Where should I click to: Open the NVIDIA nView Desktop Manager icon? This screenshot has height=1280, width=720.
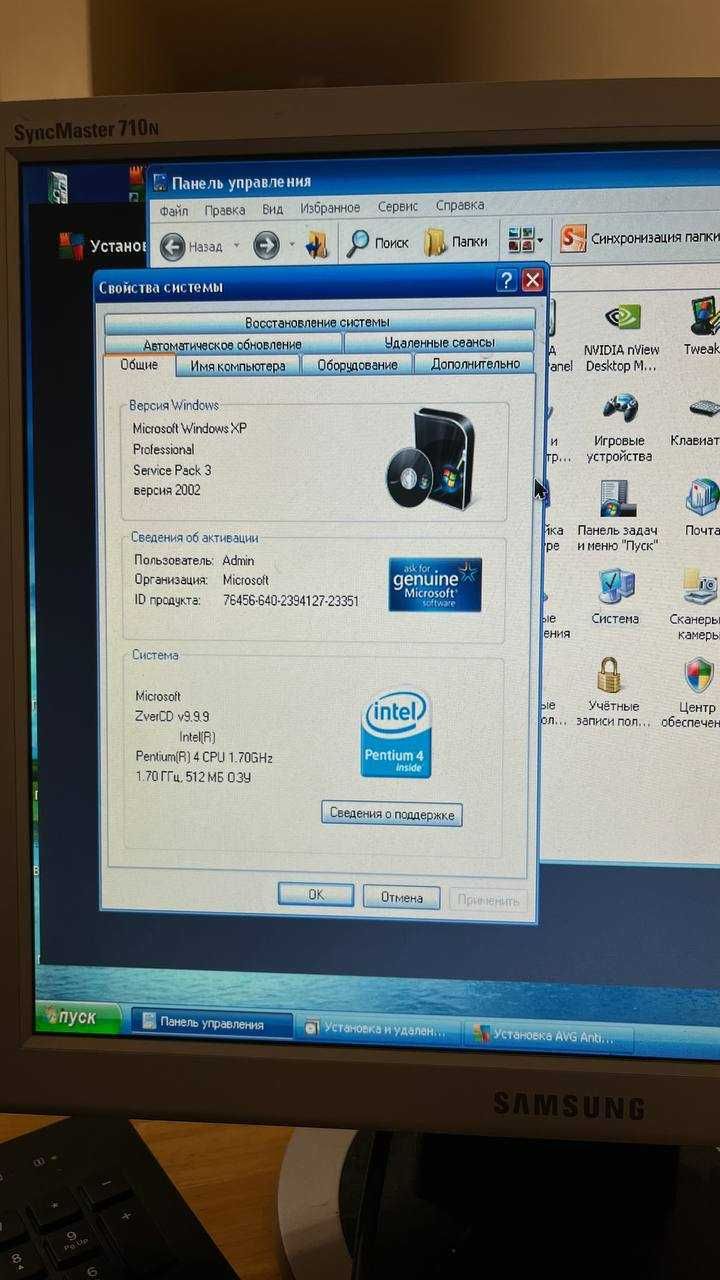click(x=622, y=338)
